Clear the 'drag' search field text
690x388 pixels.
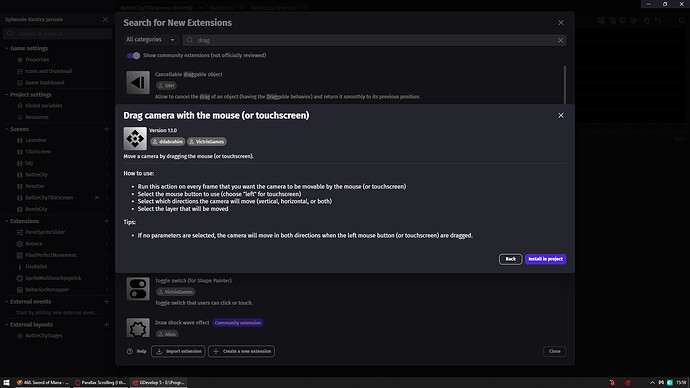[560, 40]
